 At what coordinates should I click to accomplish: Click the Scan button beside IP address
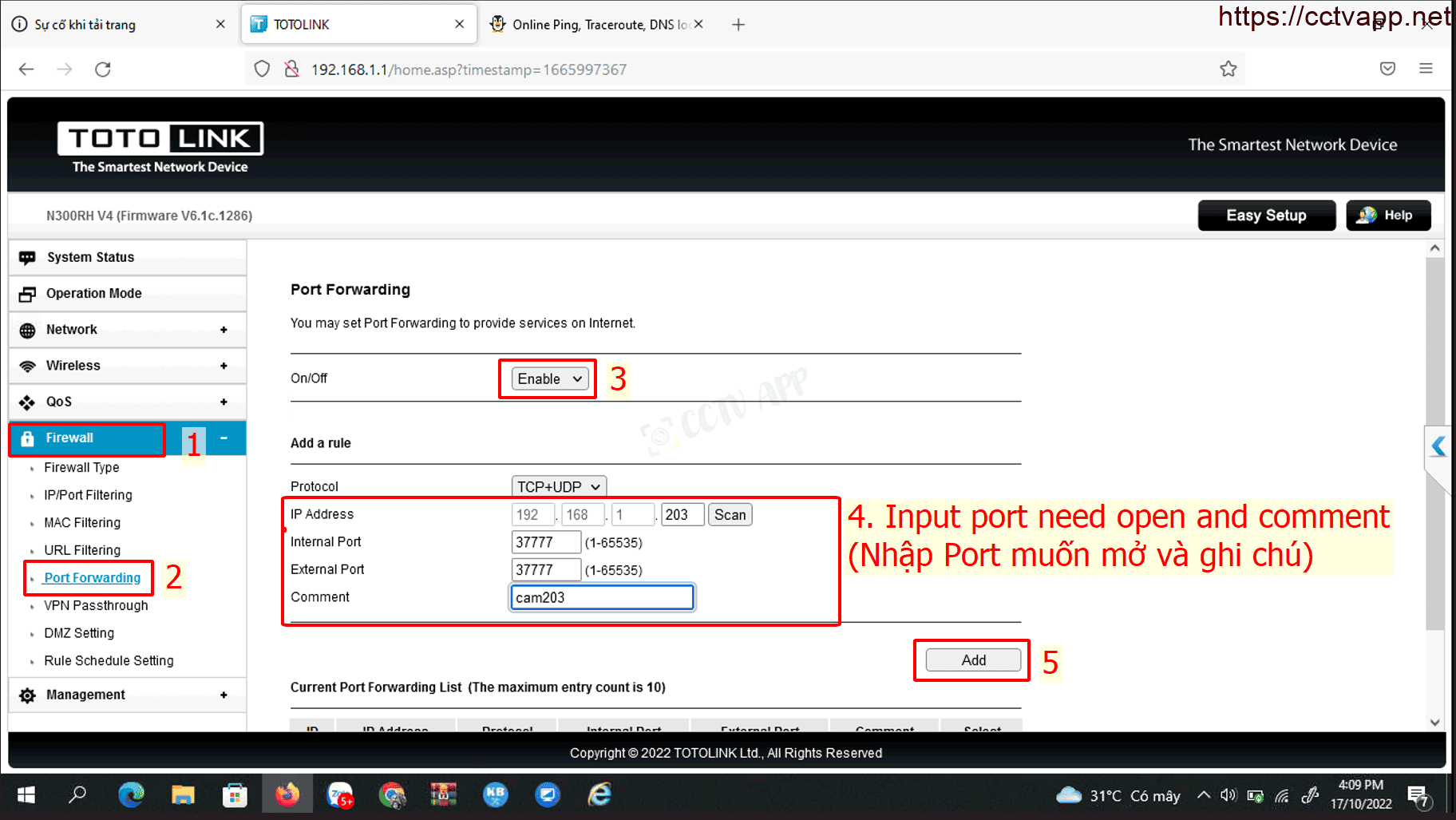pyautogui.click(x=730, y=515)
